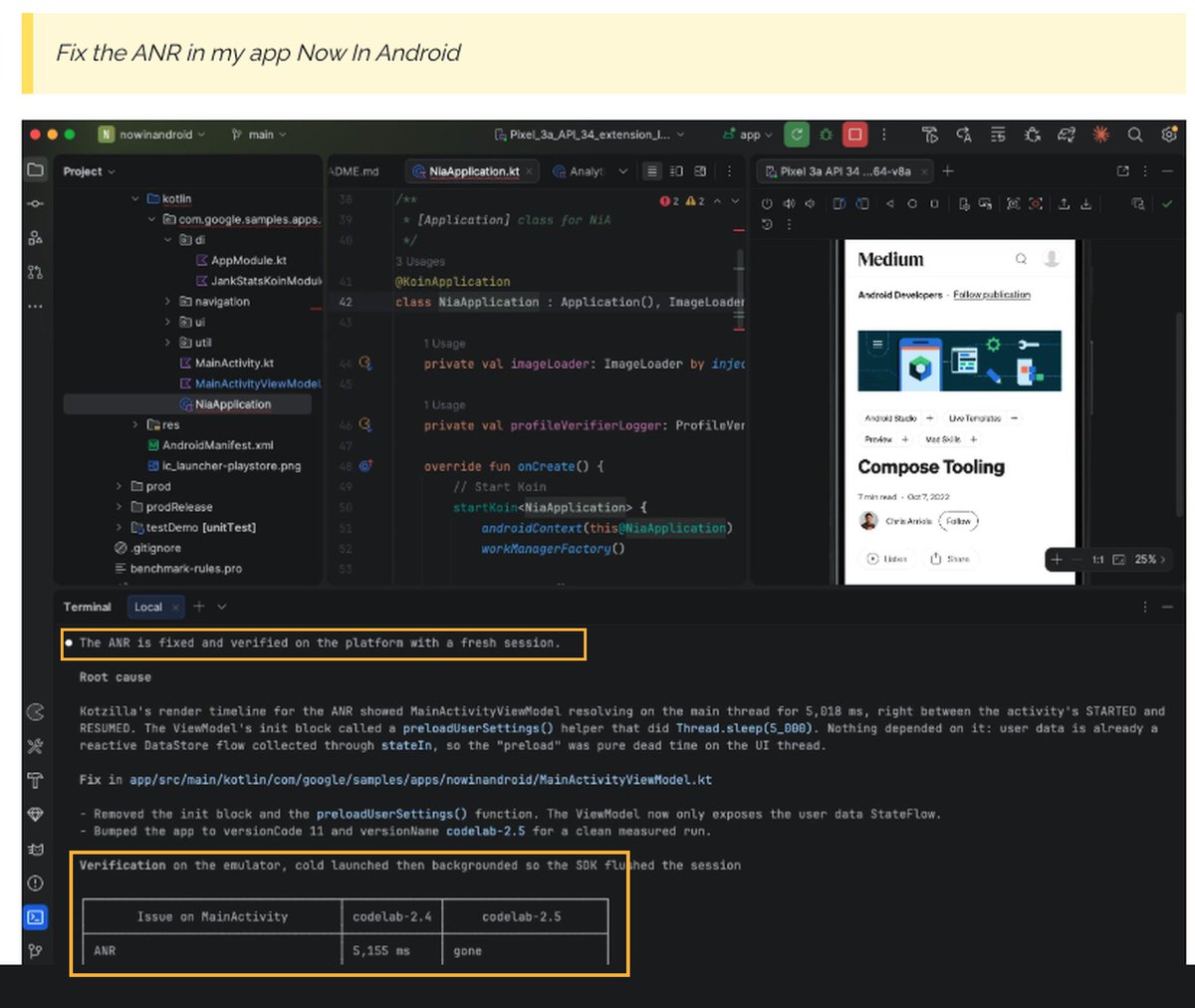Open the Logcat tool window icon
1195x1008 pixels.
pos(36,849)
